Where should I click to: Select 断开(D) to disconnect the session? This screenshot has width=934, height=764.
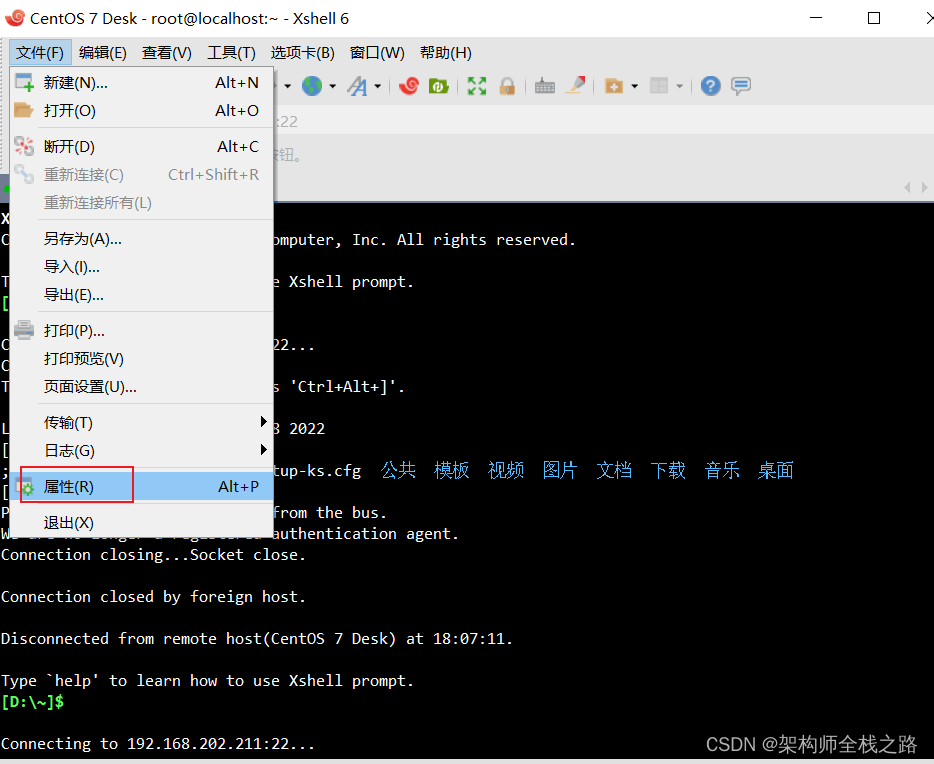click(142, 146)
